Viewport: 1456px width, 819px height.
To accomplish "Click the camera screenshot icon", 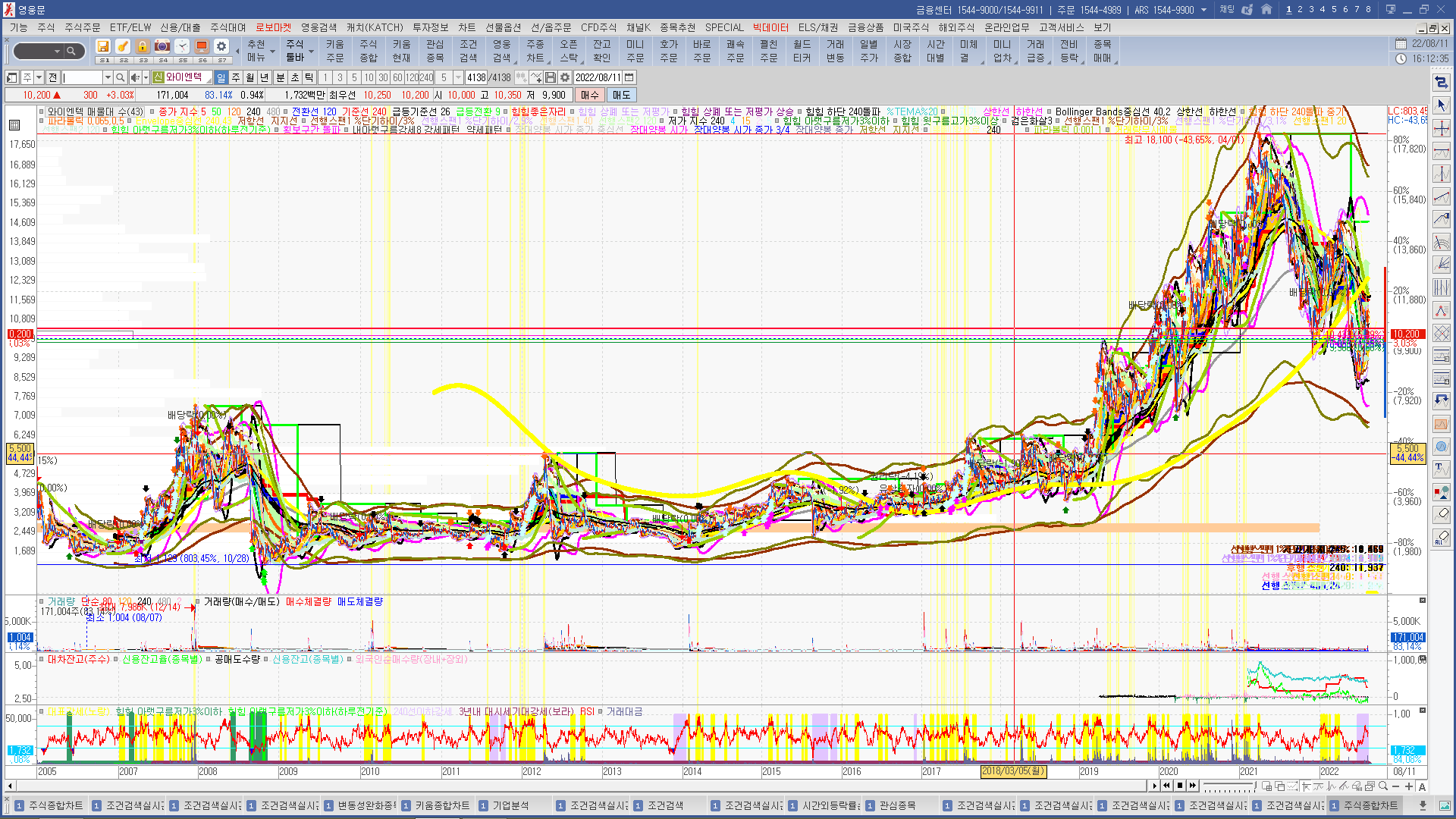I will tap(162, 47).
